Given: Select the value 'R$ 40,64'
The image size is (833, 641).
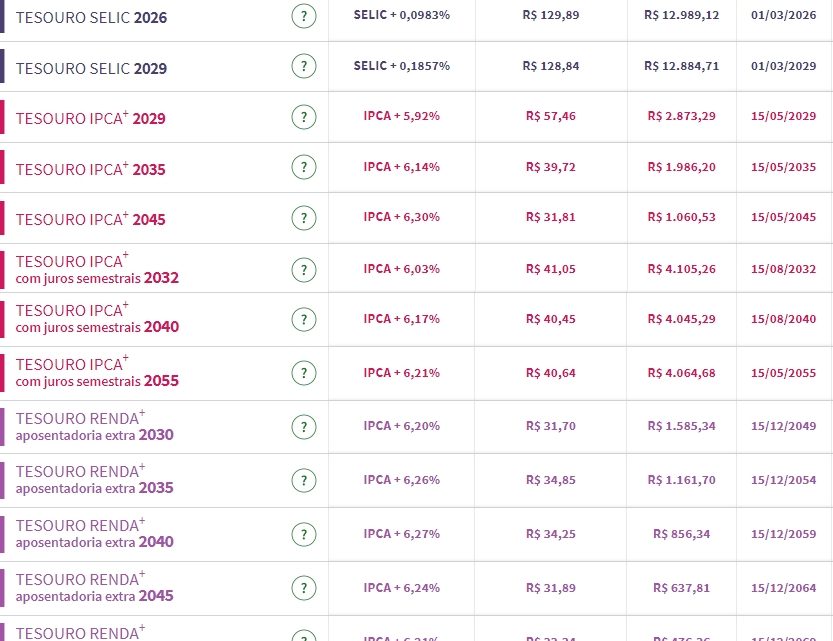Looking at the screenshot, I should pos(551,373).
